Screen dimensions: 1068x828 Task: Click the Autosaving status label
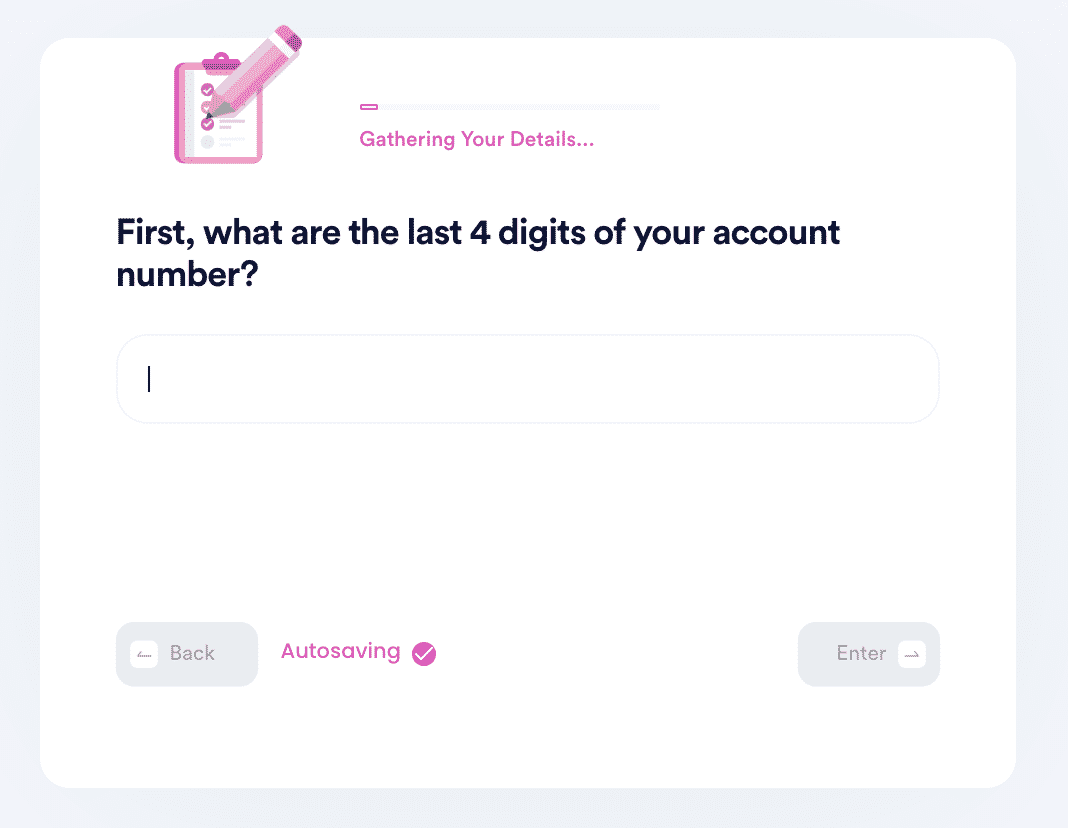(340, 652)
